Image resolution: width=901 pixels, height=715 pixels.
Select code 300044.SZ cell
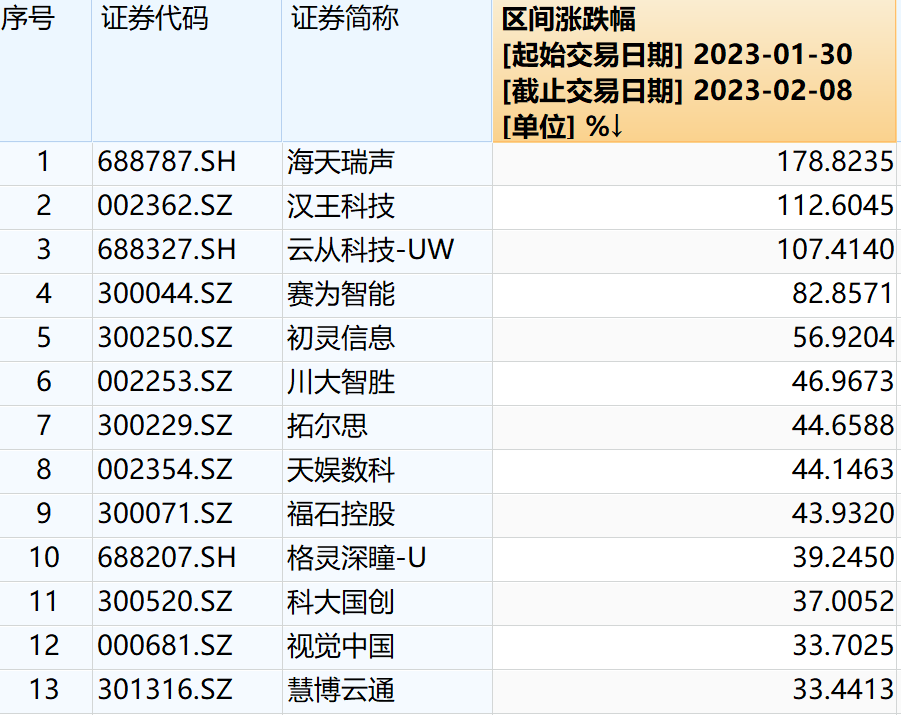(x=164, y=294)
